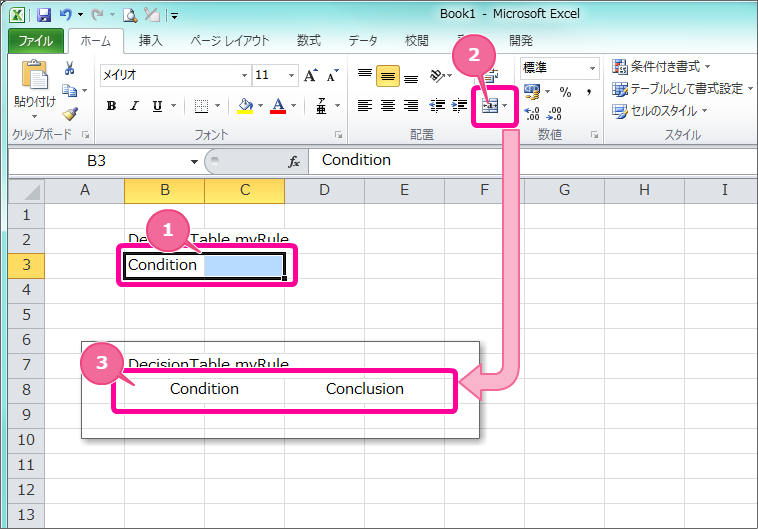
Task: Click the Name Box showing B3
Action: [x=97, y=161]
